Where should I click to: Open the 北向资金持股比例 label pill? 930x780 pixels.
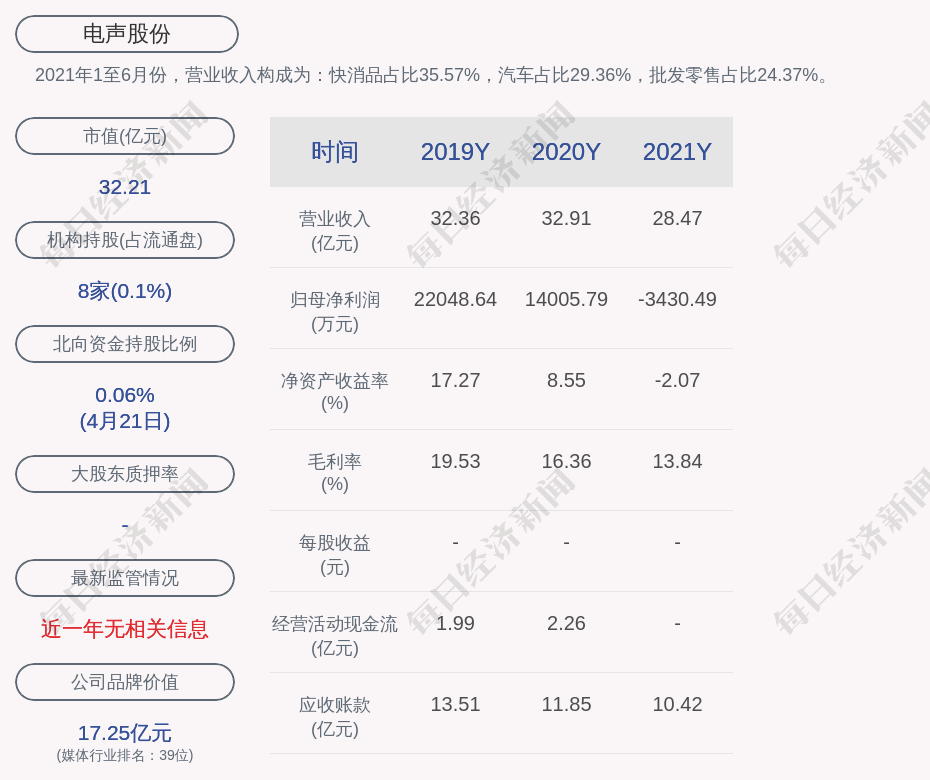(125, 344)
